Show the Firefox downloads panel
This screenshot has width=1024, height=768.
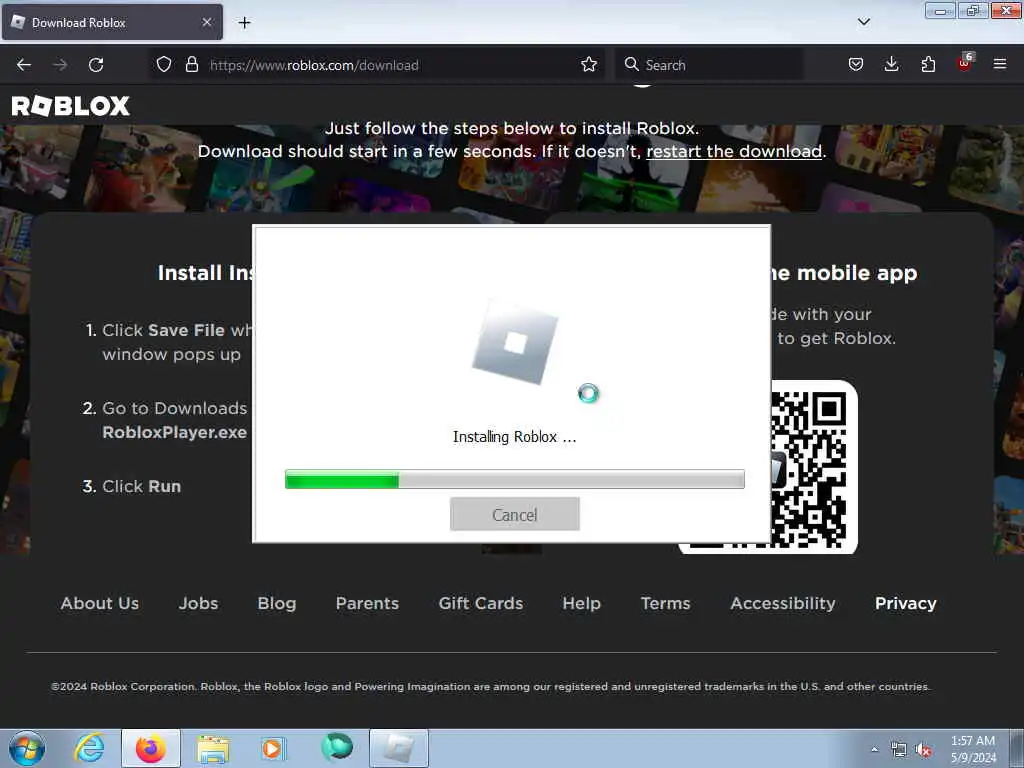click(891, 64)
